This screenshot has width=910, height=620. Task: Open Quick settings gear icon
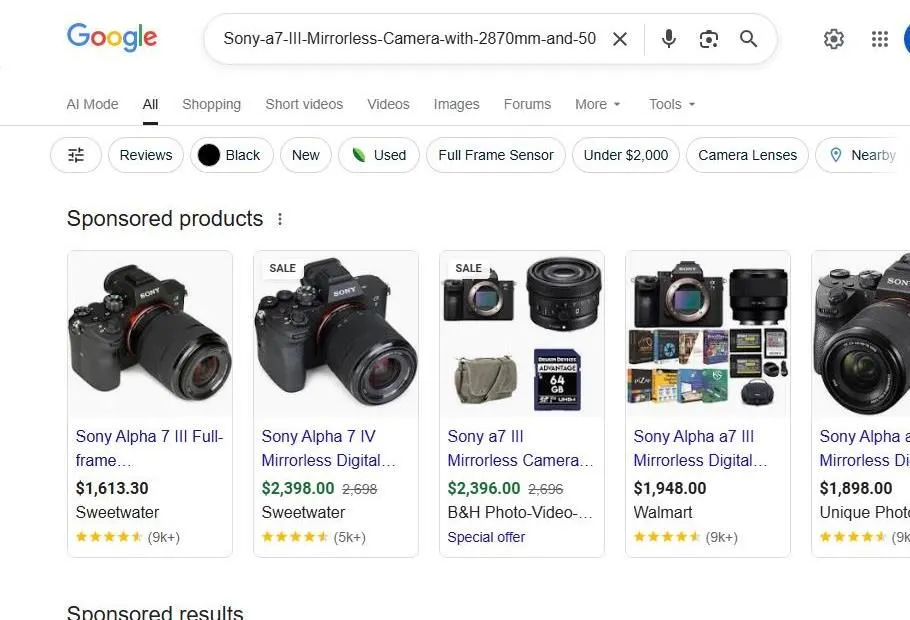833,39
